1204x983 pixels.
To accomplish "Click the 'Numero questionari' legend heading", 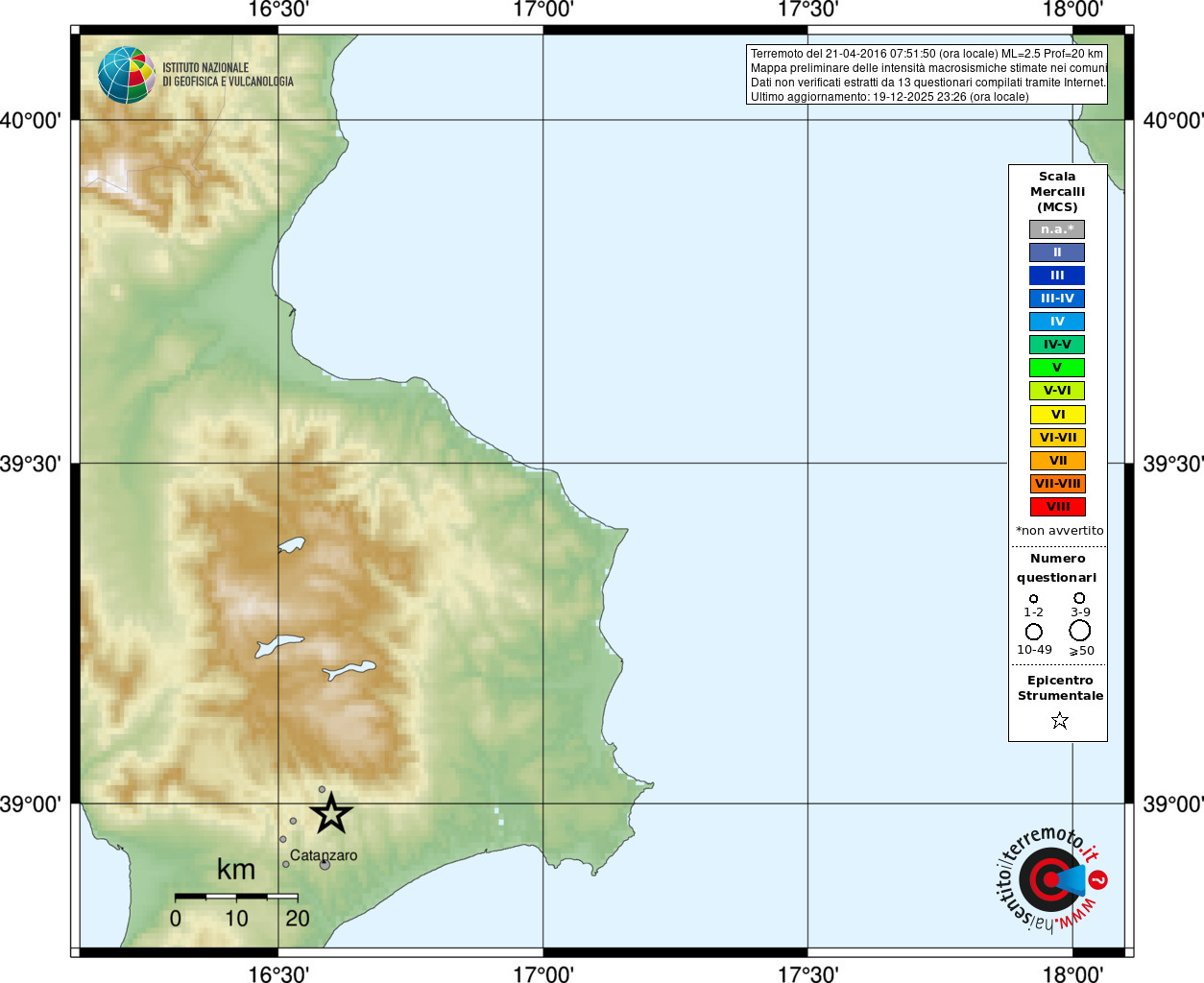I will coord(1057,567).
